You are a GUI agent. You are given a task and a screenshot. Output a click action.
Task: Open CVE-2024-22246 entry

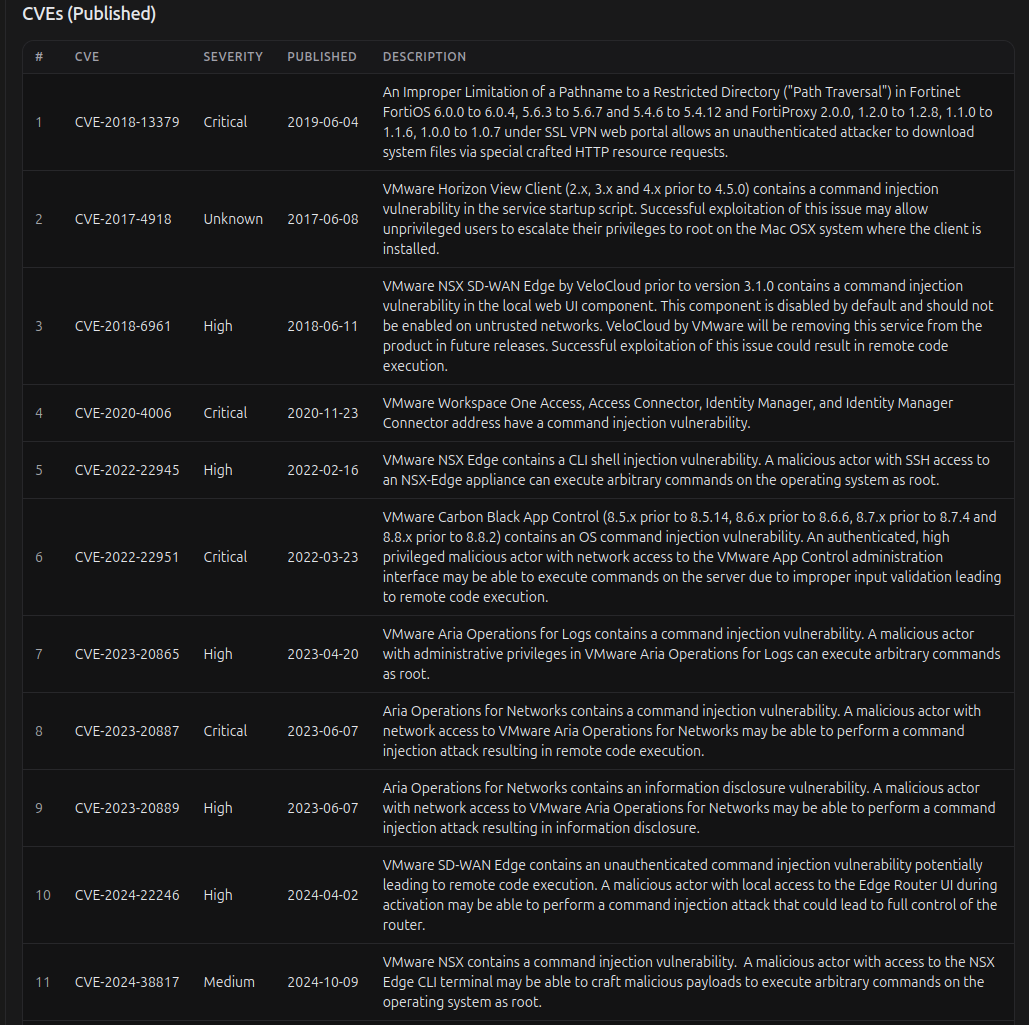coord(127,895)
